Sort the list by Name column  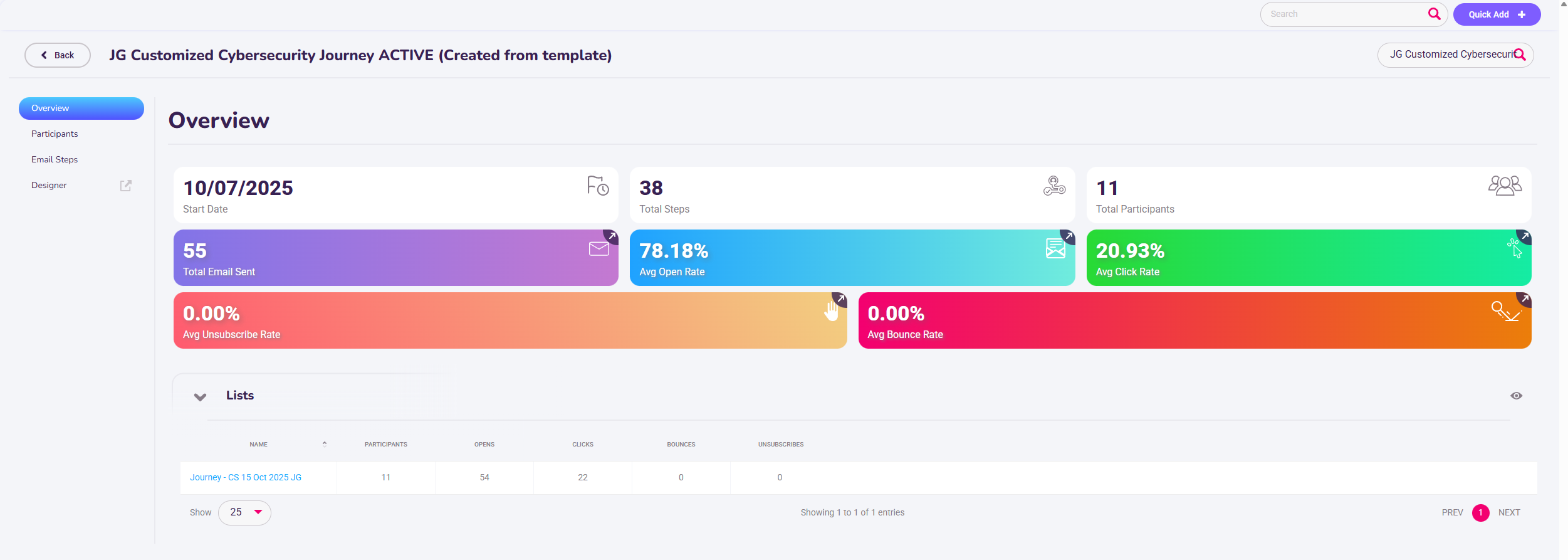tap(259, 445)
